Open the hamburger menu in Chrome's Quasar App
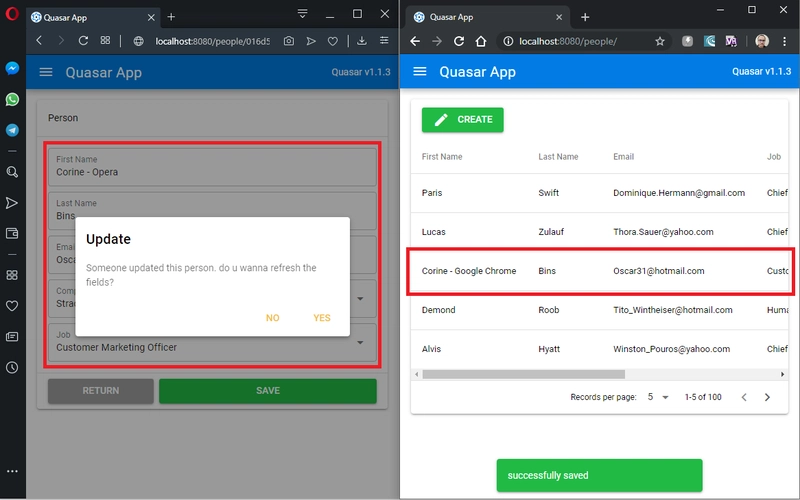The image size is (800, 500). [x=420, y=72]
